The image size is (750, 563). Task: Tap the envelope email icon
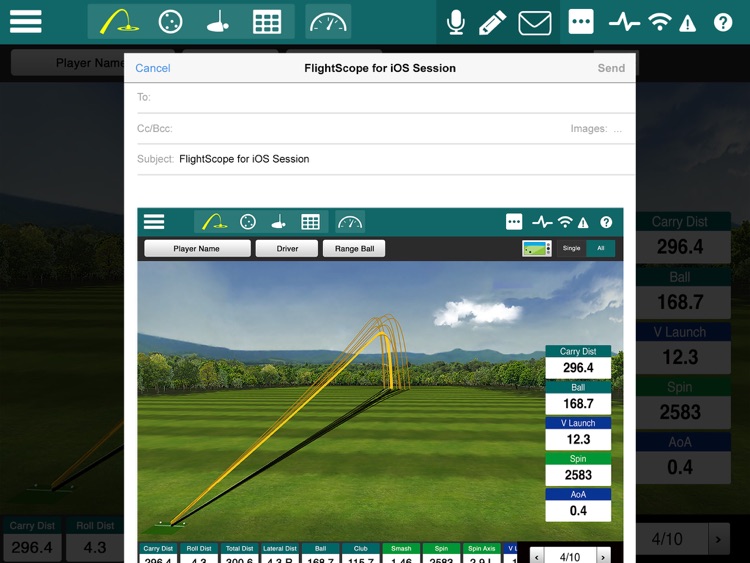click(x=535, y=22)
